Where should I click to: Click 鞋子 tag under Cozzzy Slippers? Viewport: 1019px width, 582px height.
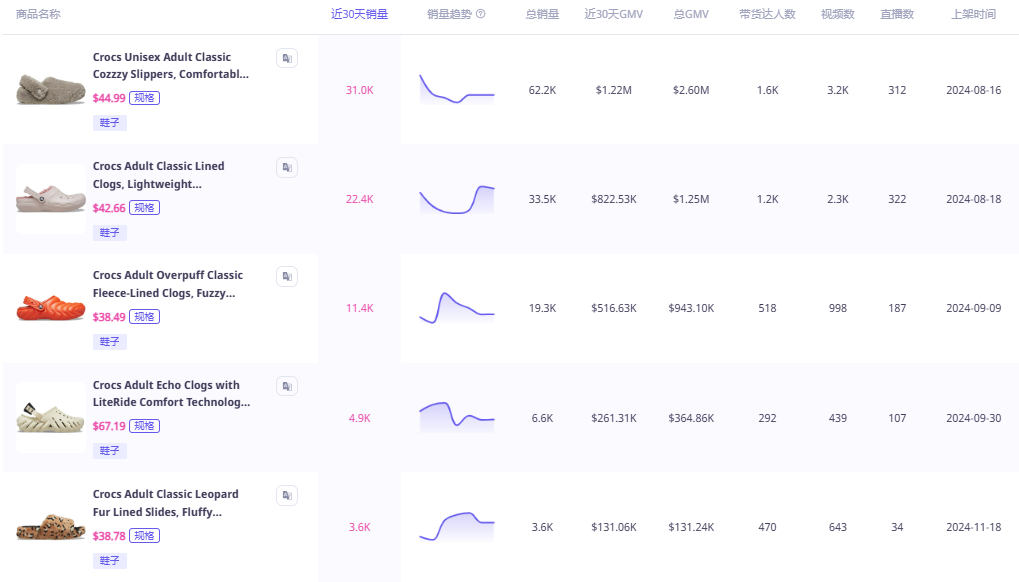click(110, 123)
